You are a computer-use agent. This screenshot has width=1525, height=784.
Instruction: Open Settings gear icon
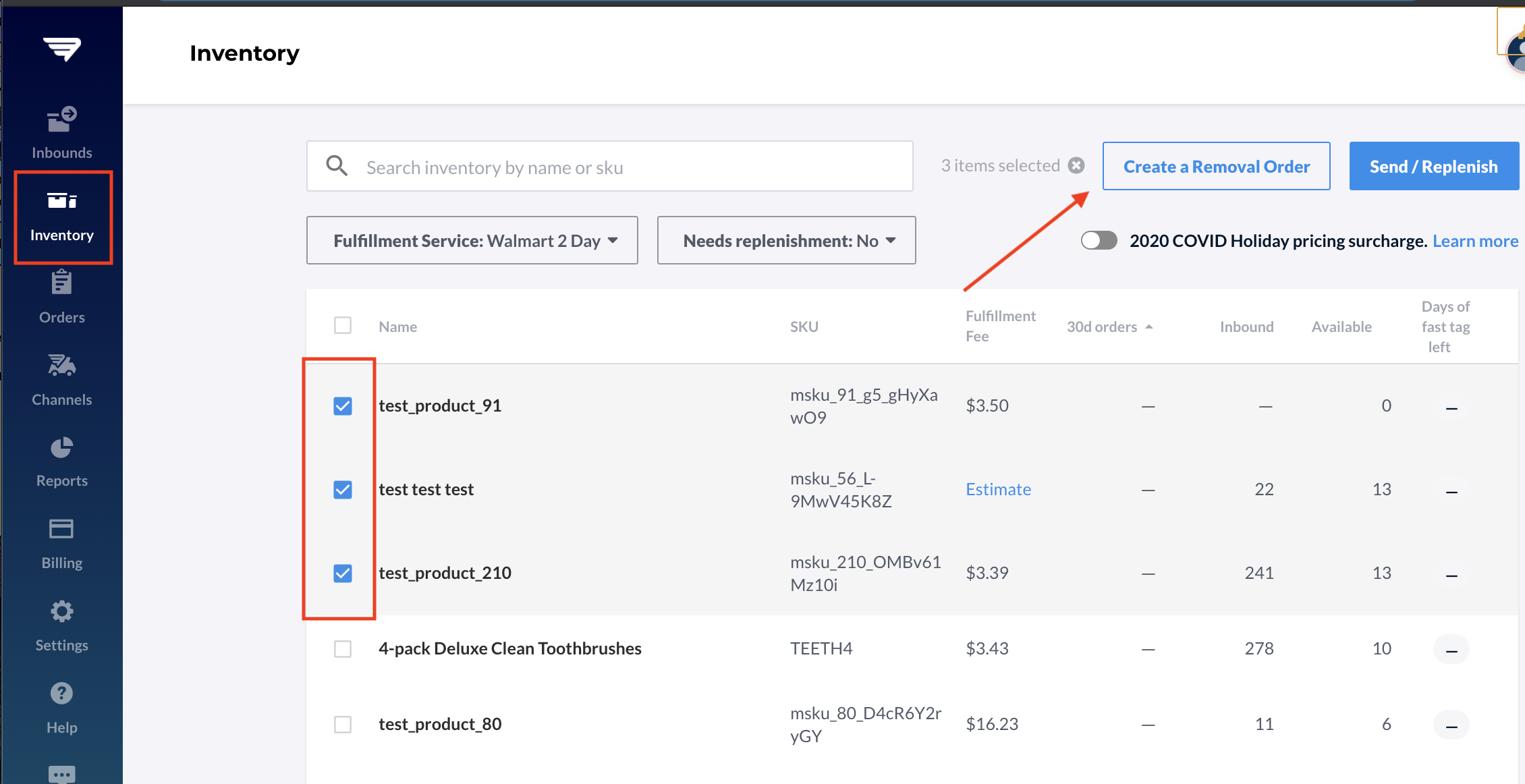click(x=61, y=611)
